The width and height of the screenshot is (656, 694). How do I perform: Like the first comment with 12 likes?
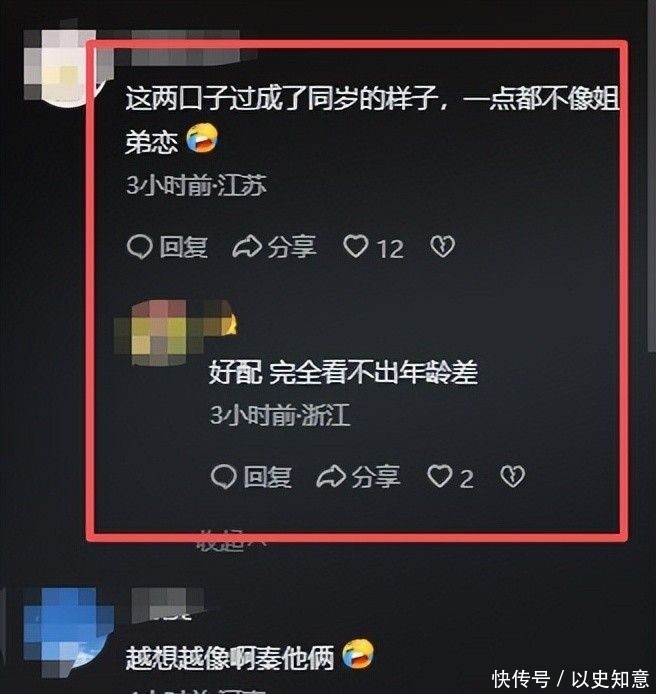point(356,246)
